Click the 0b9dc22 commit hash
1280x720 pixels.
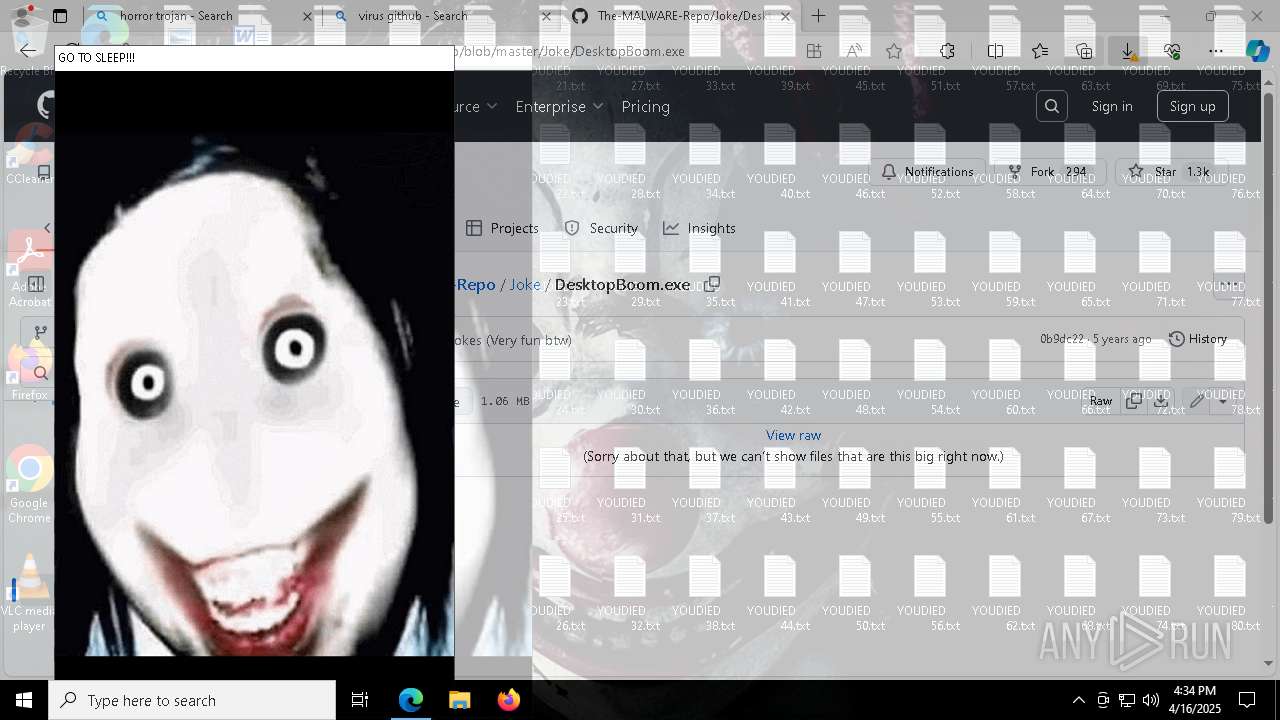point(1062,339)
